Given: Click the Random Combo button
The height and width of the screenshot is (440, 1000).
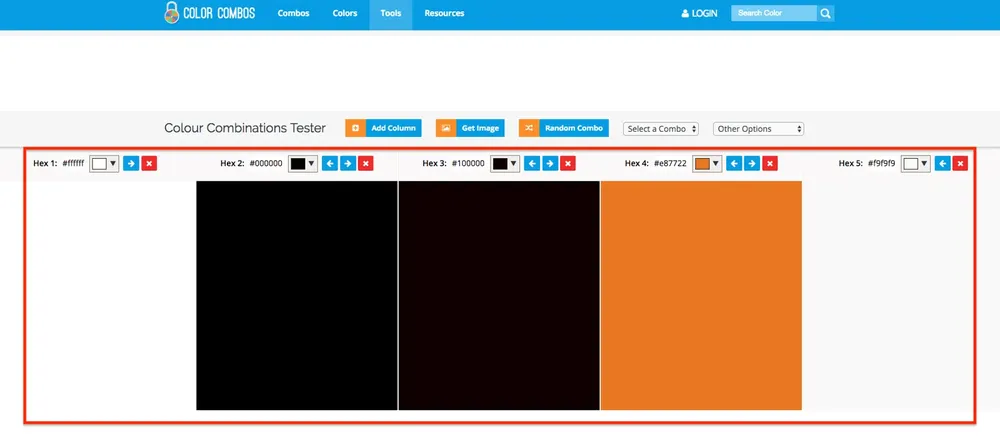Looking at the screenshot, I should (564, 128).
